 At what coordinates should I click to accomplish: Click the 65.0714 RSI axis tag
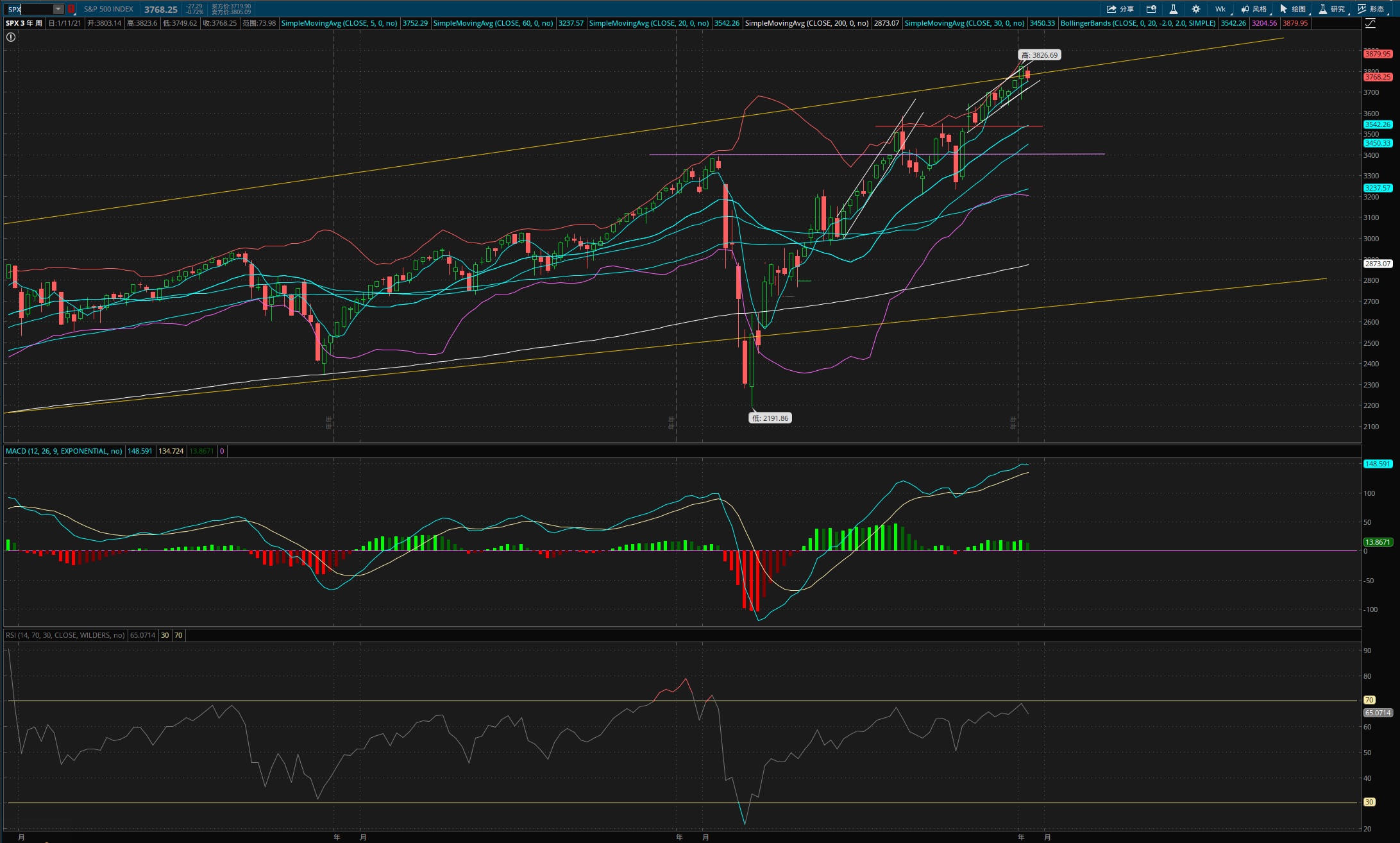[1378, 713]
